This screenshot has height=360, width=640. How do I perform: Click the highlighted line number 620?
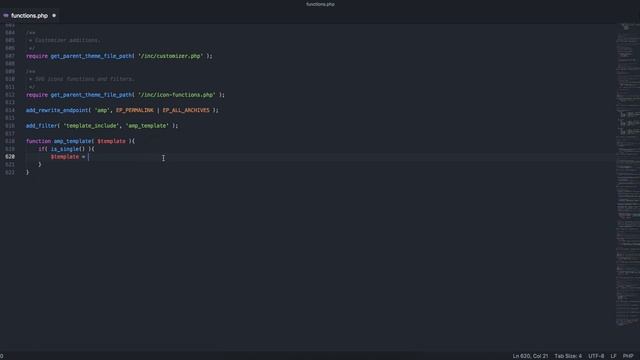[10, 157]
